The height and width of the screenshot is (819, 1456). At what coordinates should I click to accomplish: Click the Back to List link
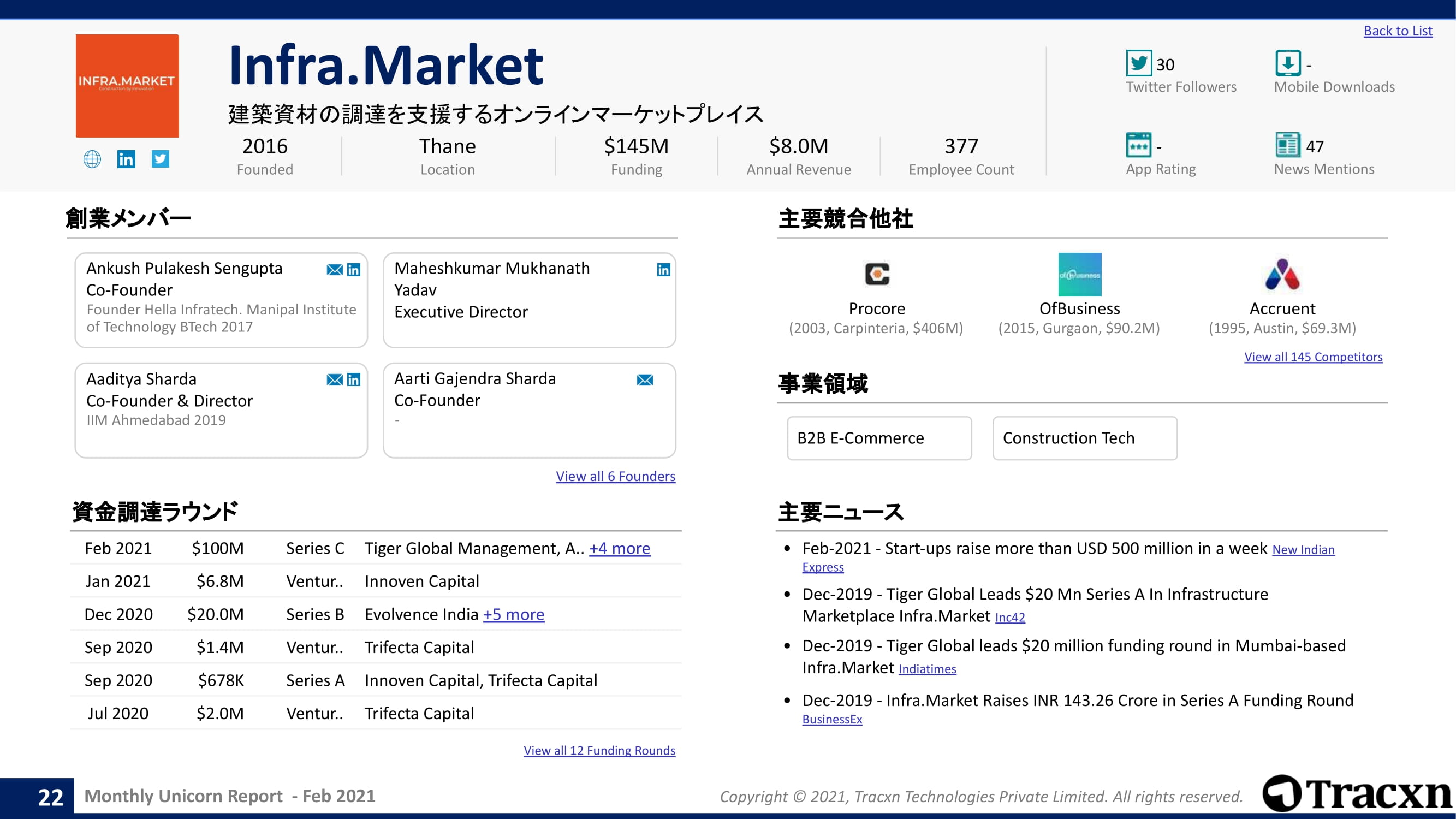point(1398,31)
